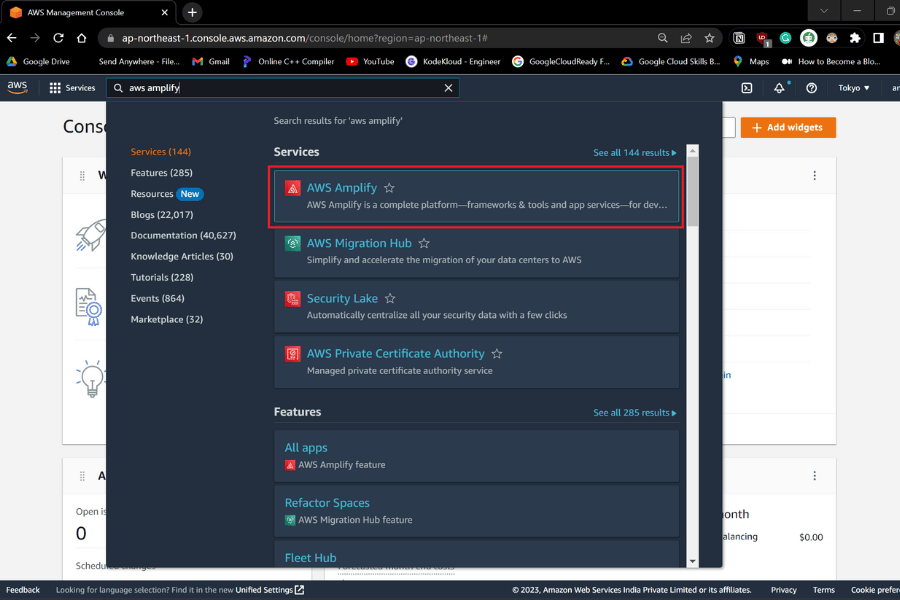Open the notifications bell
This screenshot has width=900, height=600.
(x=779, y=88)
